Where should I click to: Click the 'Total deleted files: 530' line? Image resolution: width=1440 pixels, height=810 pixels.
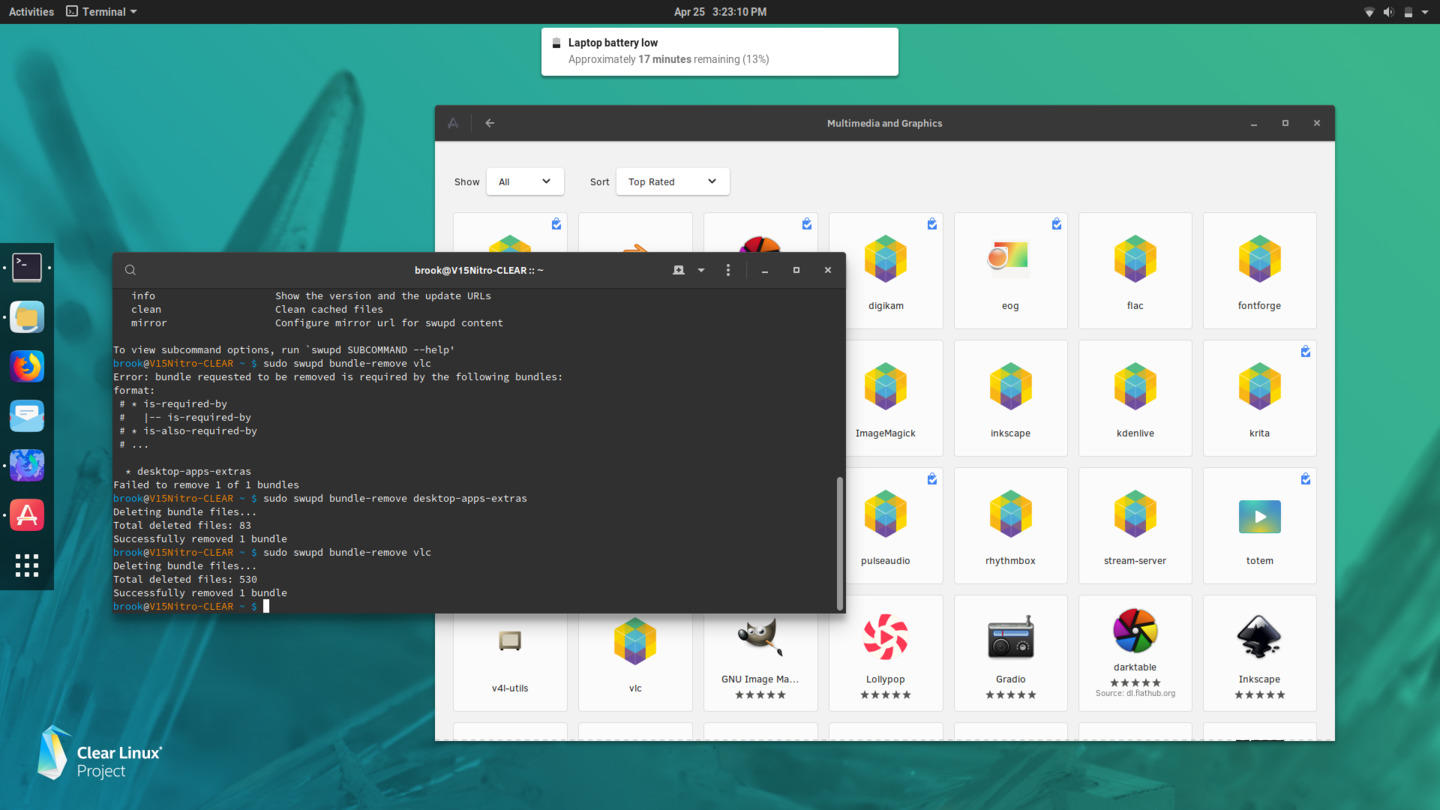pyautogui.click(x=185, y=579)
